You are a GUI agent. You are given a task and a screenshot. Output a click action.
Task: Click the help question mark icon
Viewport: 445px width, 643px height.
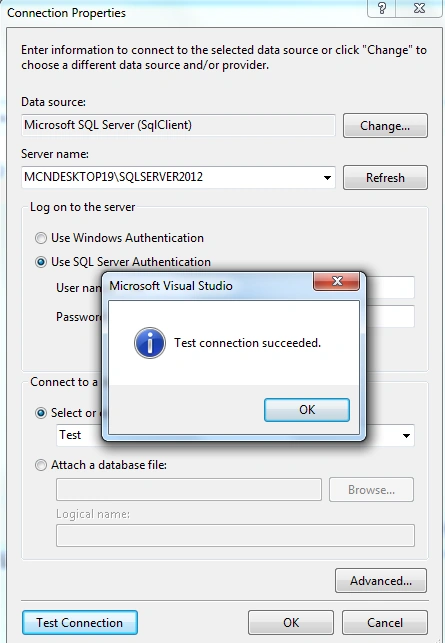[x=381, y=8]
